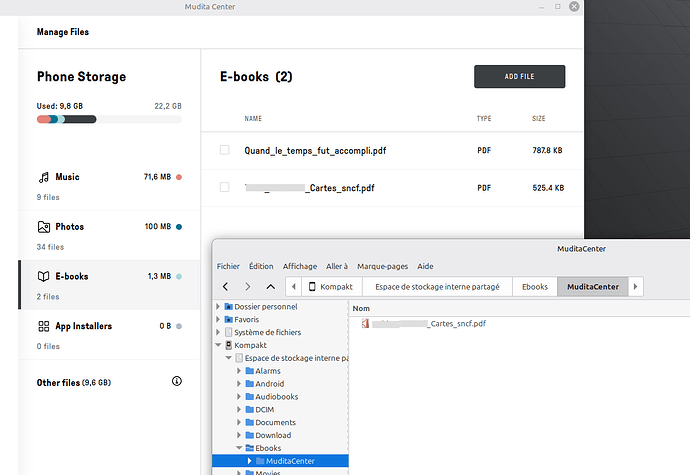Click the Other files info icon

tap(177, 382)
